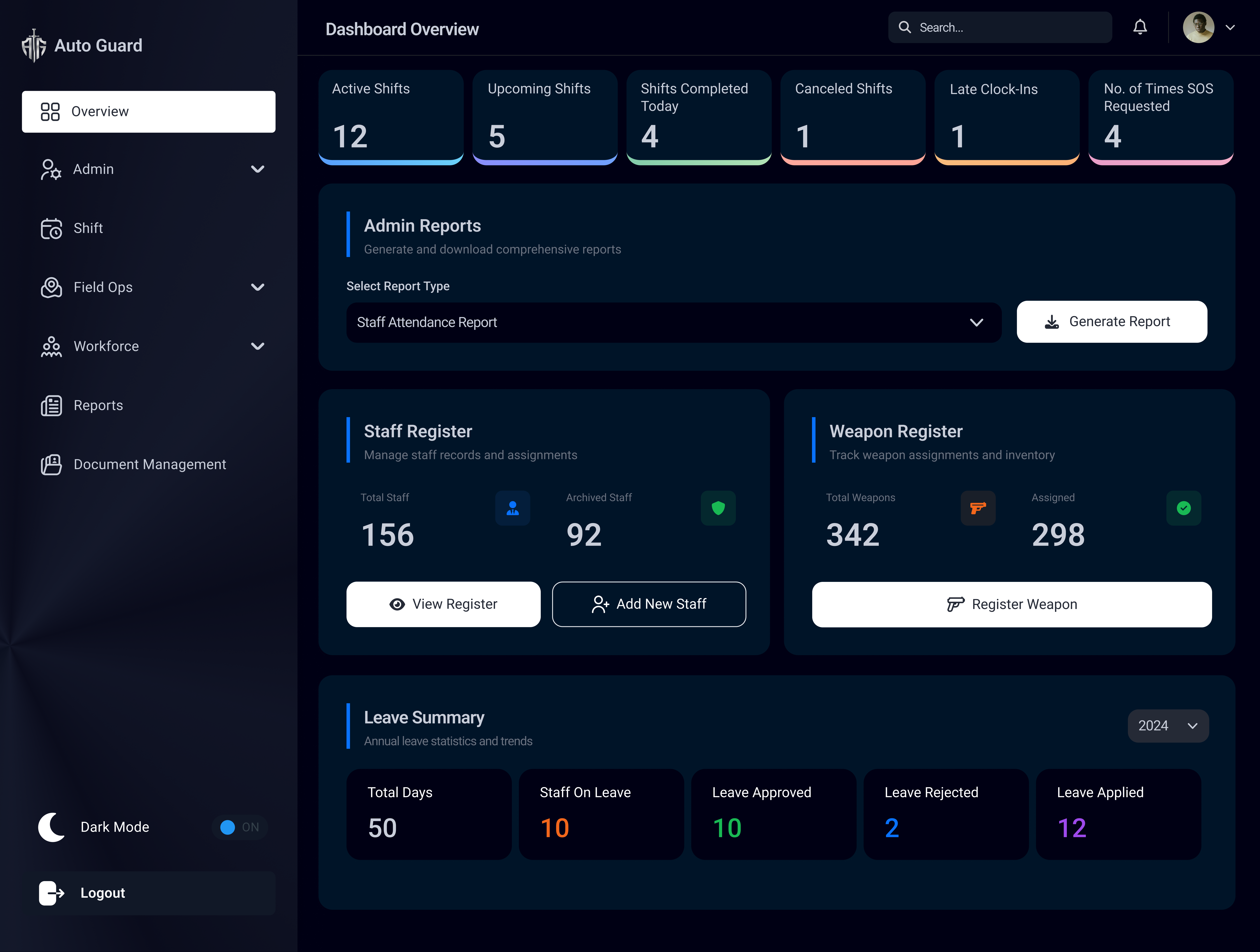Click the Assigned weapons value 298

(1058, 535)
